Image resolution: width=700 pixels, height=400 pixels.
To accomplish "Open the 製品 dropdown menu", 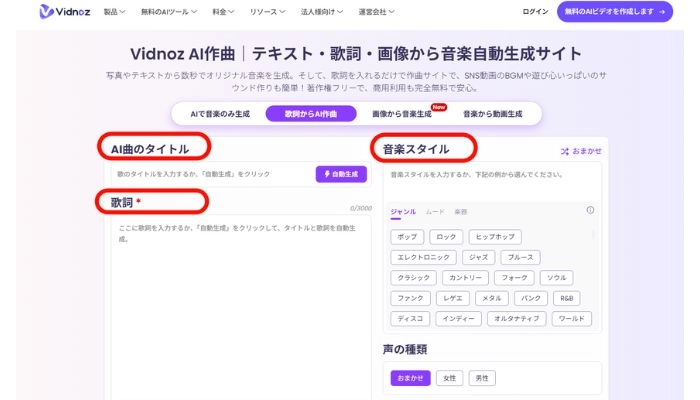I will click(x=114, y=12).
